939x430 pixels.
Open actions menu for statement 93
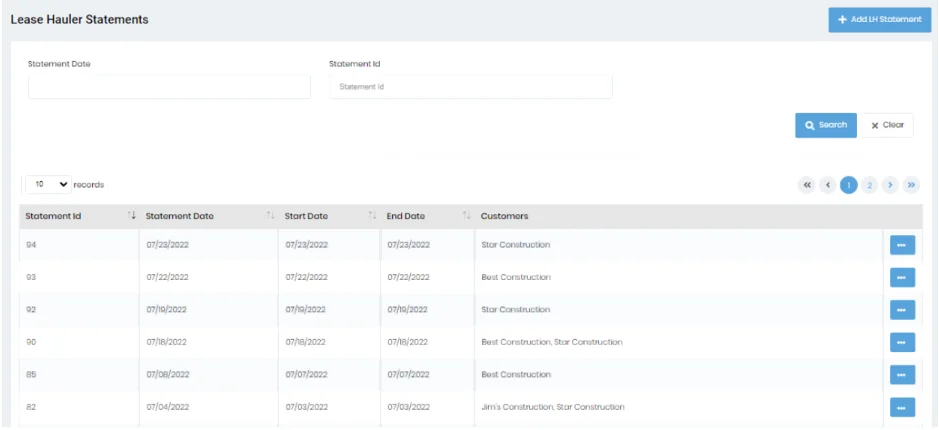pos(902,277)
